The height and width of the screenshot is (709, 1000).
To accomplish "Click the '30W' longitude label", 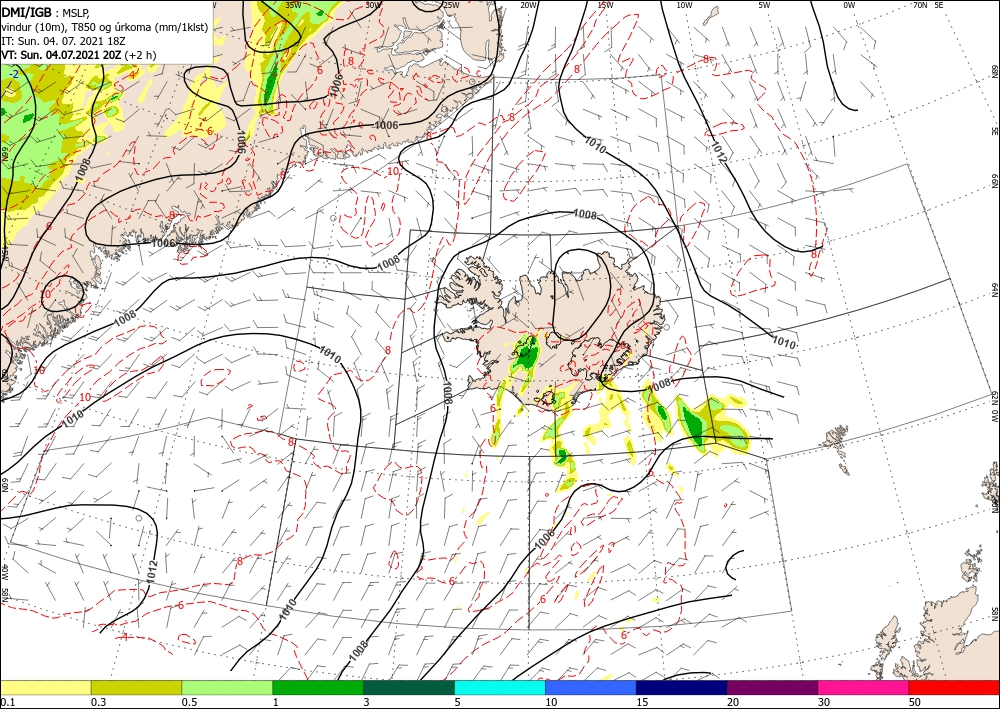I will coord(373,5).
